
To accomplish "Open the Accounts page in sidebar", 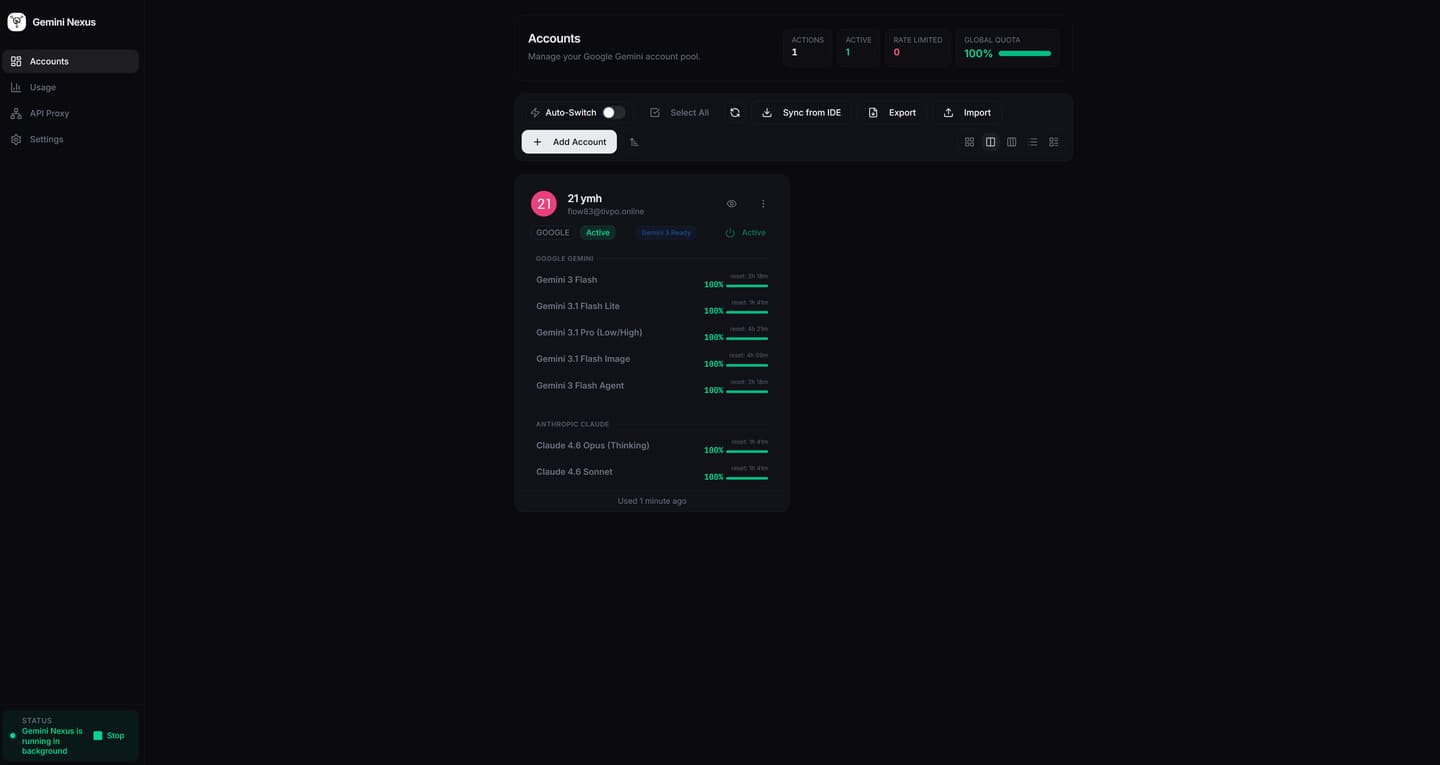I will point(70,61).
